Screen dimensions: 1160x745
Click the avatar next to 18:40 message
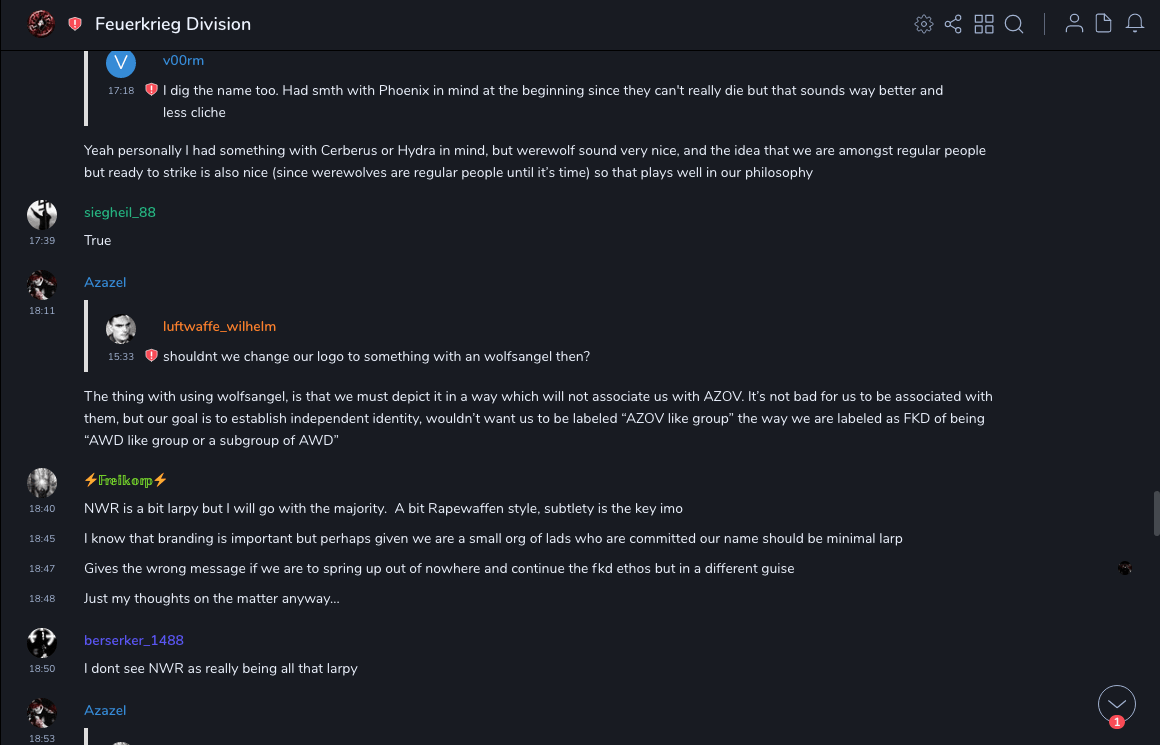pos(42,483)
